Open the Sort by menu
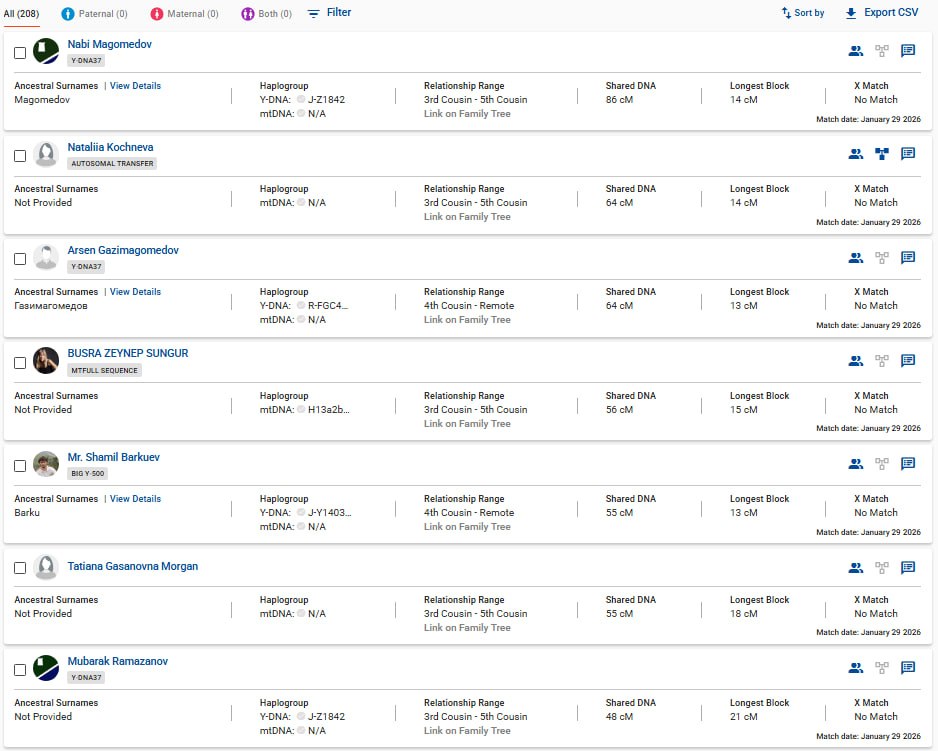This screenshot has height=751, width=938. (802, 13)
